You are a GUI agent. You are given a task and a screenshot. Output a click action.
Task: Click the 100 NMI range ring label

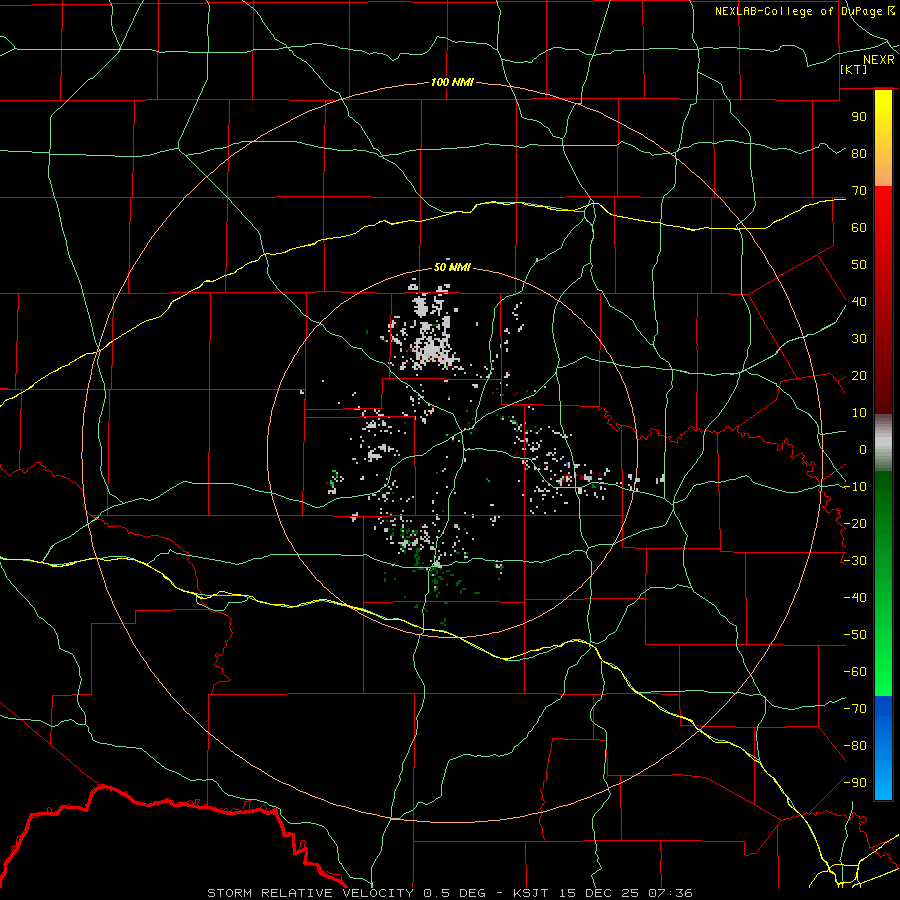[452, 82]
